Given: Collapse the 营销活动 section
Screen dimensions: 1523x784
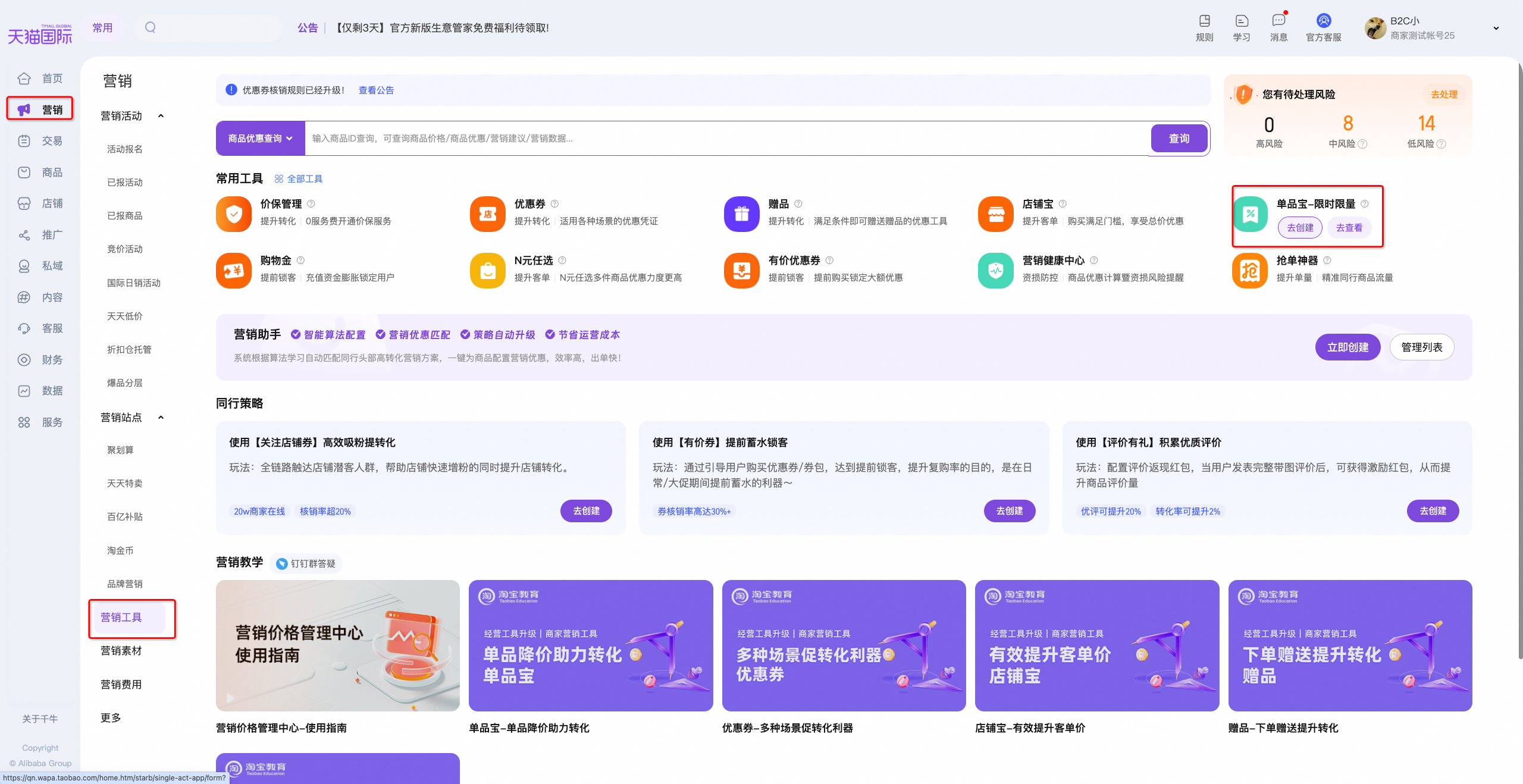Looking at the screenshot, I should [161, 115].
